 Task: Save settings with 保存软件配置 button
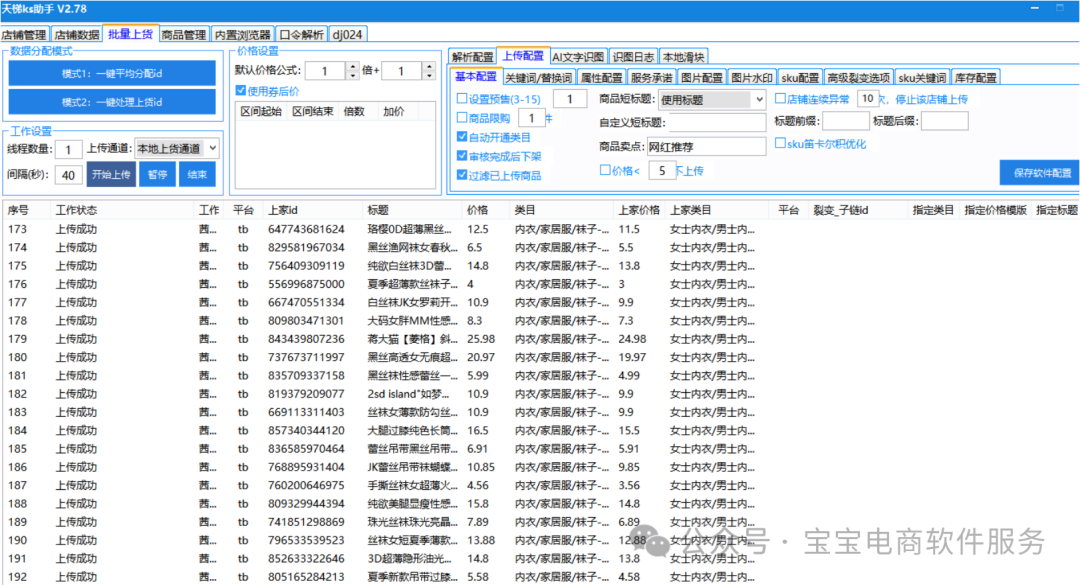point(1041,172)
